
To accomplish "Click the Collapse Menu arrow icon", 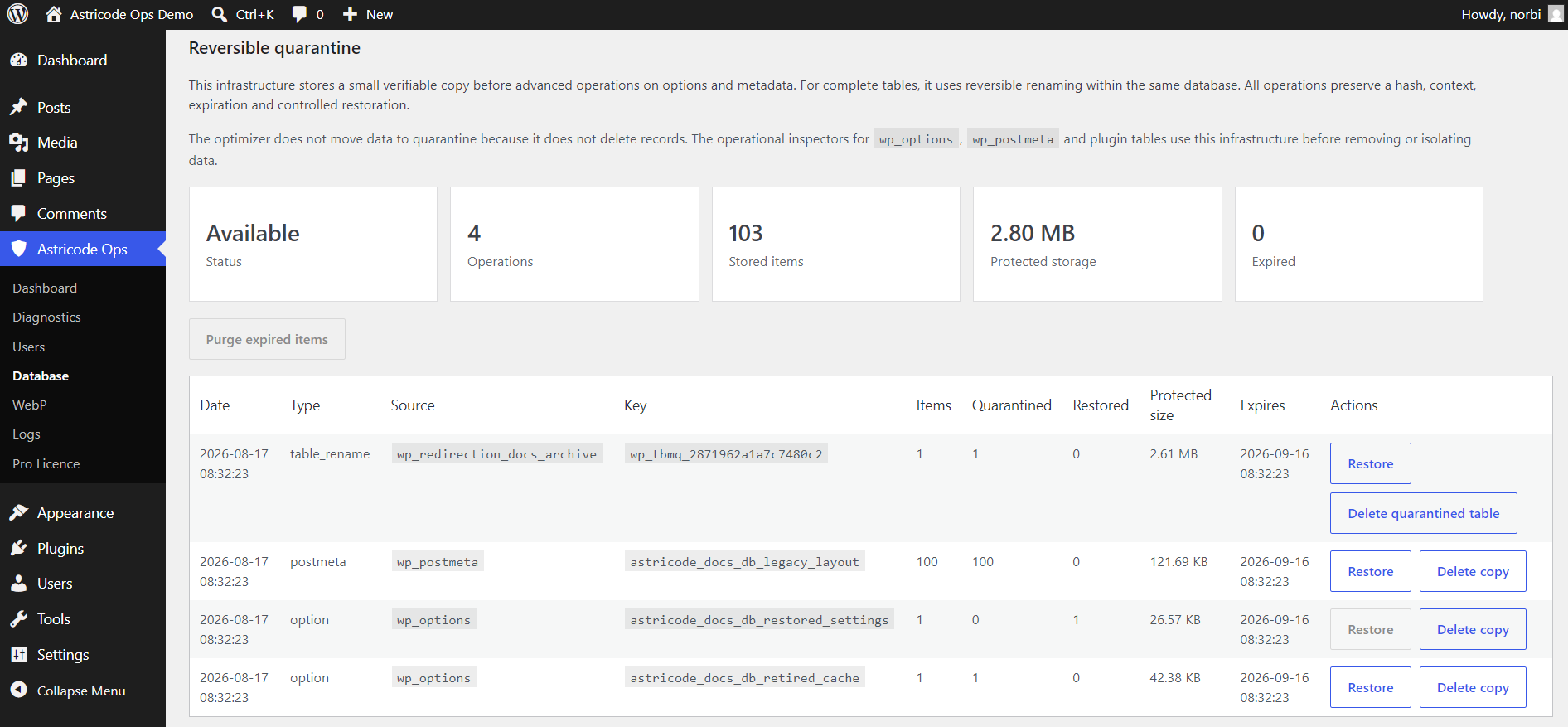I will click(18, 690).
